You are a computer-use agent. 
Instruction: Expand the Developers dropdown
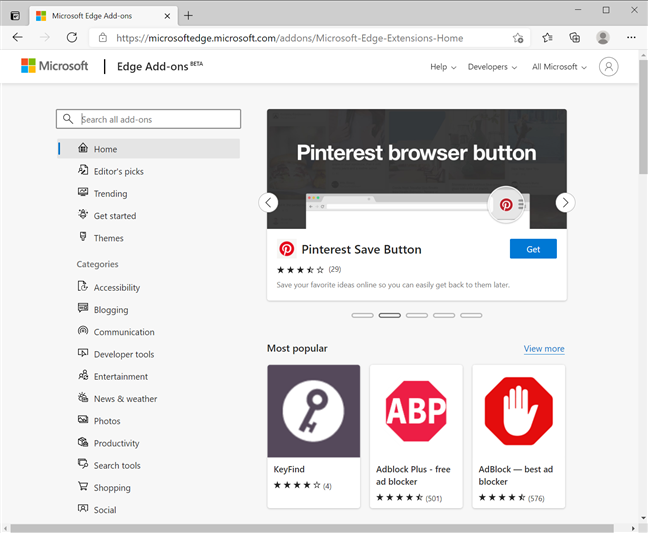(x=492, y=67)
